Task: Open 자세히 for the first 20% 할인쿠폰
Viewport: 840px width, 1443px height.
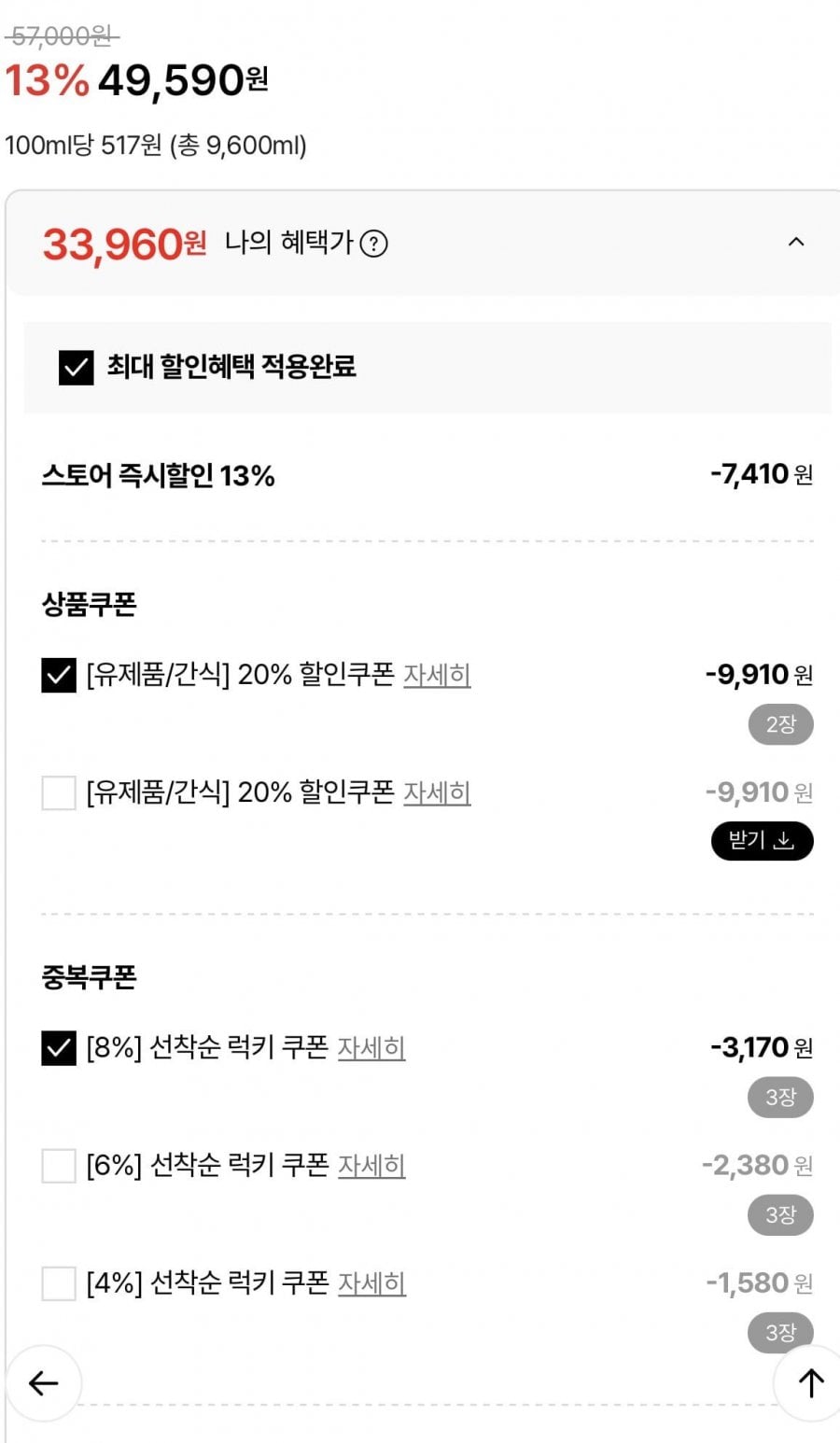Action: pos(437,675)
